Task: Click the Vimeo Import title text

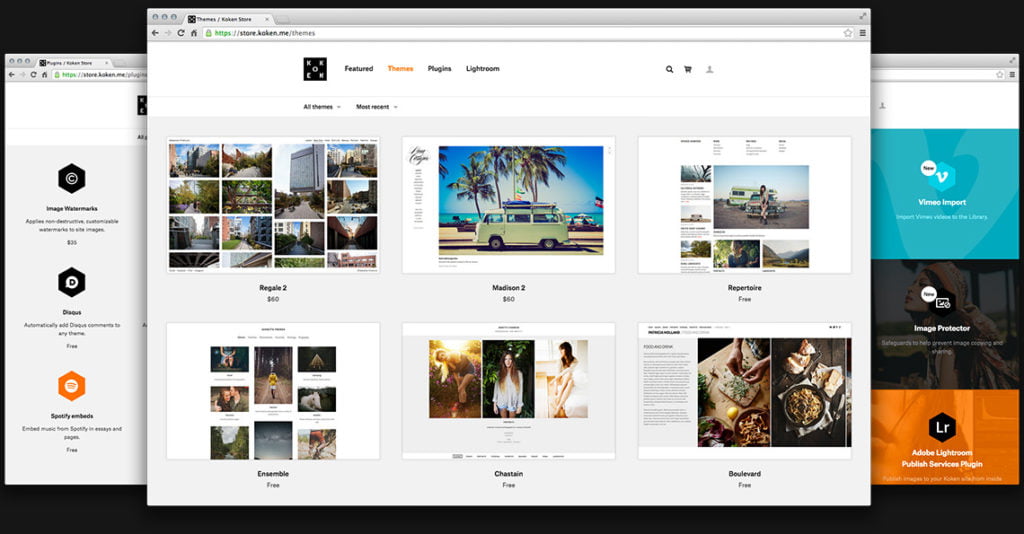Action: [x=942, y=202]
